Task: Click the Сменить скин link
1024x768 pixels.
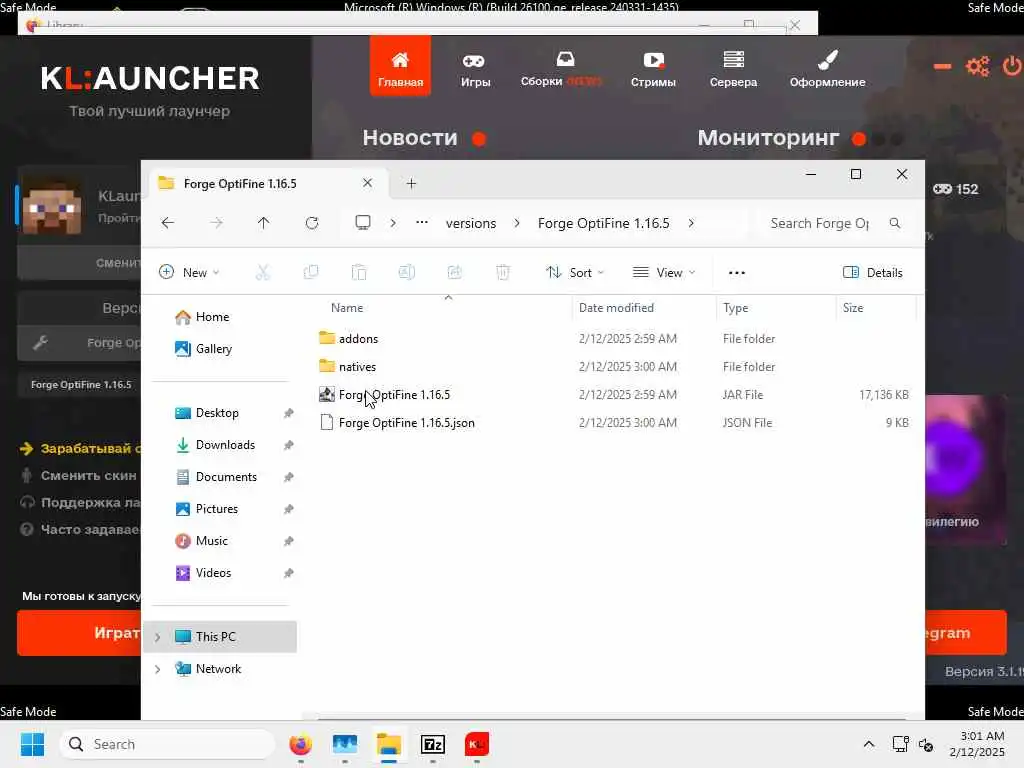Action: point(80,475)
